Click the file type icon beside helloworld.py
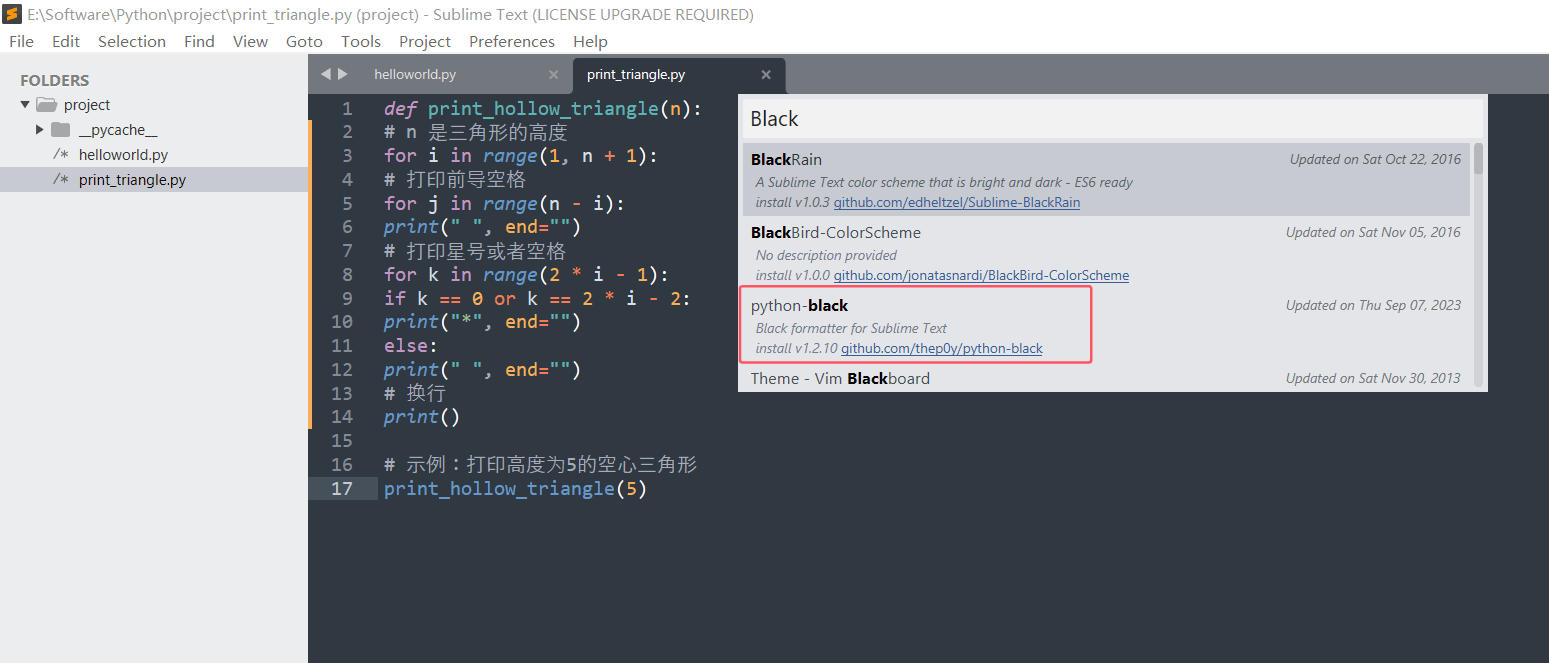Image resolution: width=1549 pixels, height=663 pixels. pyautogui.click(x=61, y=155)
